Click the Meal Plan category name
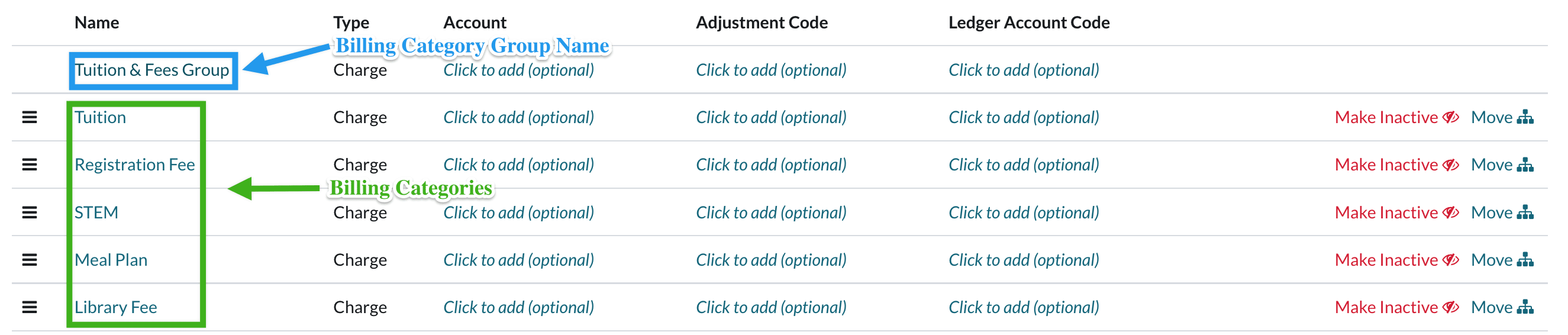This screenshot has height=335, width=1568. pos(111,260)
